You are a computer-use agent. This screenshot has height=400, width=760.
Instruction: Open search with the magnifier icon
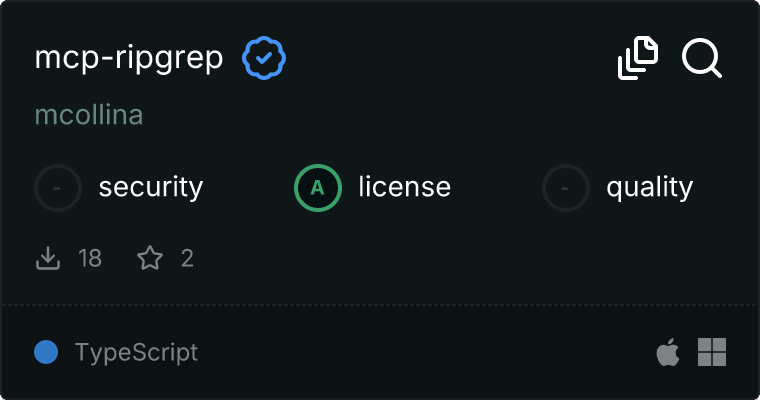pos(702,58)
